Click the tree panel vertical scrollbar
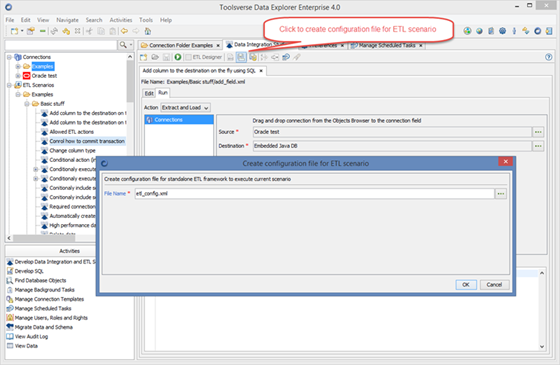 [130, 82]
